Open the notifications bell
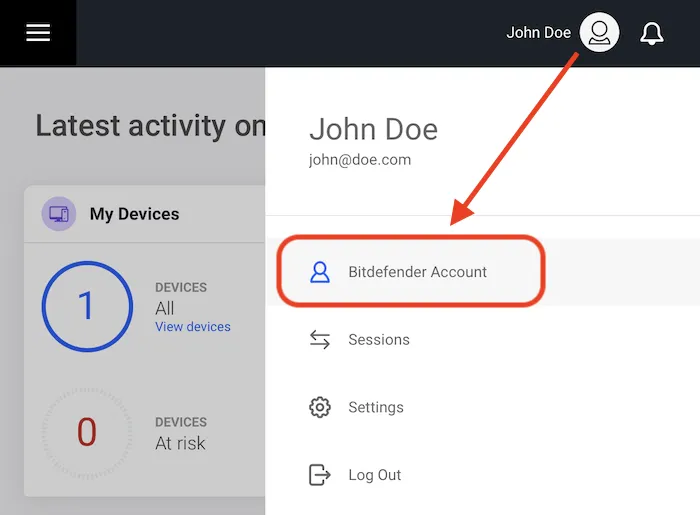700x515 pixels. (652, 33)
